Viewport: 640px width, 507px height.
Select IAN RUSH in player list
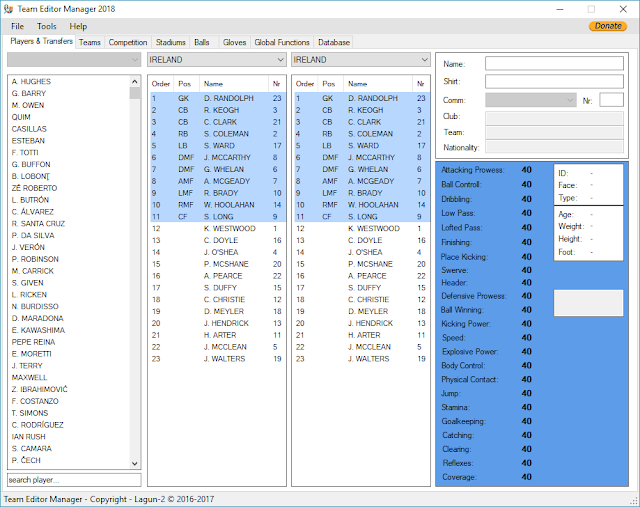[29, 437]
